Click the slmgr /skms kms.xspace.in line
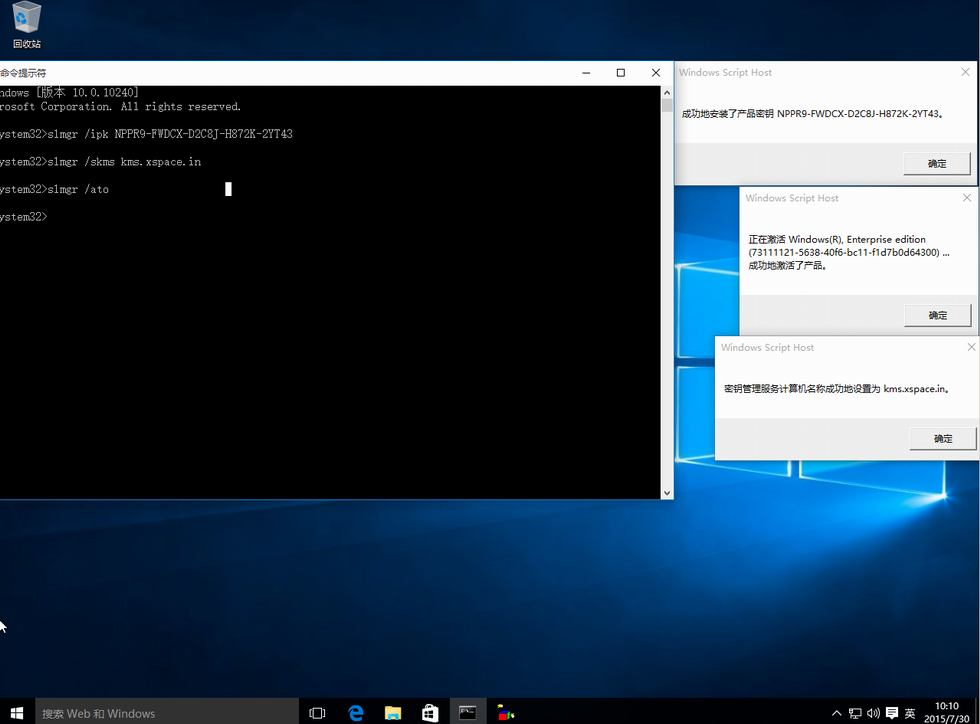Viewport: 980px width, 724px height. pyautogui.click(x=100, y=162)
